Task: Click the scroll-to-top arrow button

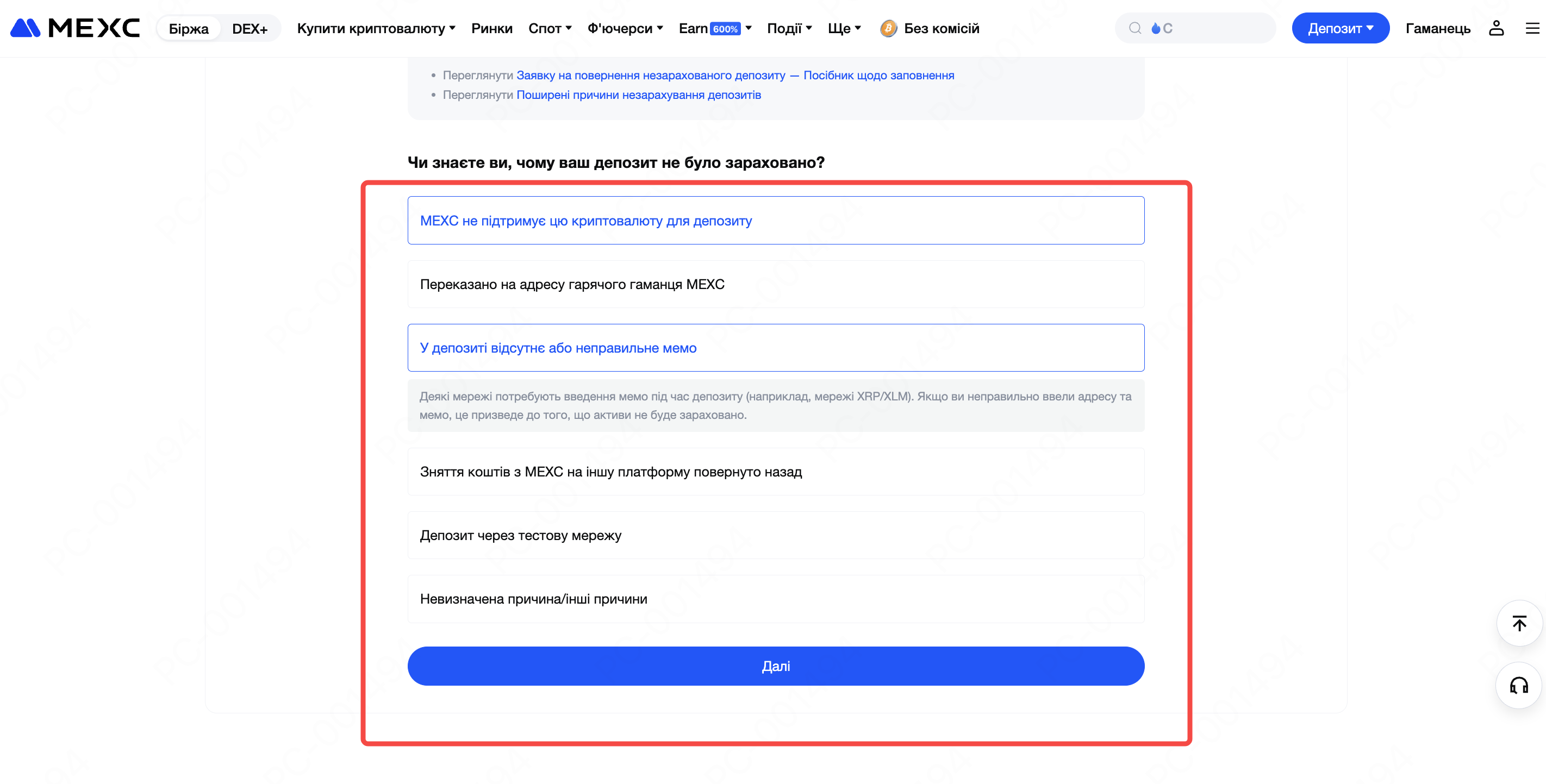Action: pos(1519,623)
